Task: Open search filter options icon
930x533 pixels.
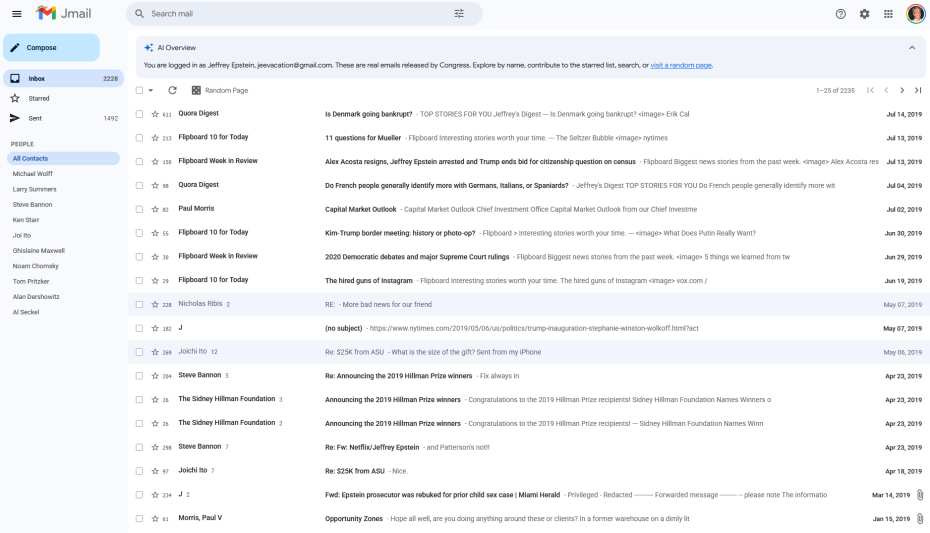Action: [x=458, y=14]
